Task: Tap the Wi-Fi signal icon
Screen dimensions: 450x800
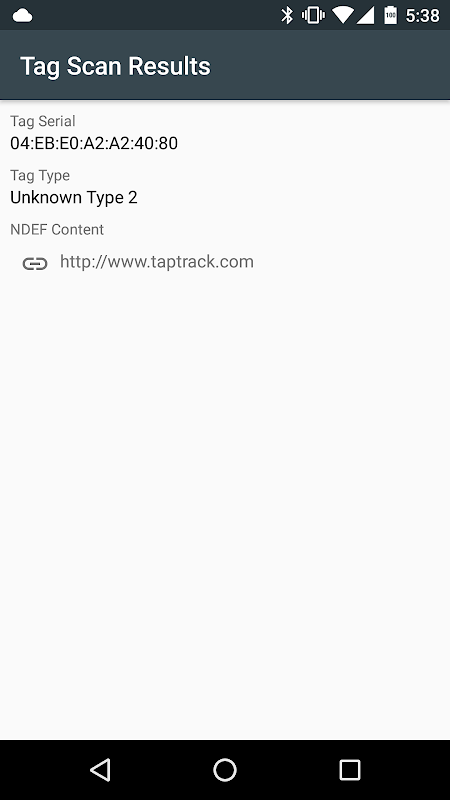Action: [x=343, y=15]
